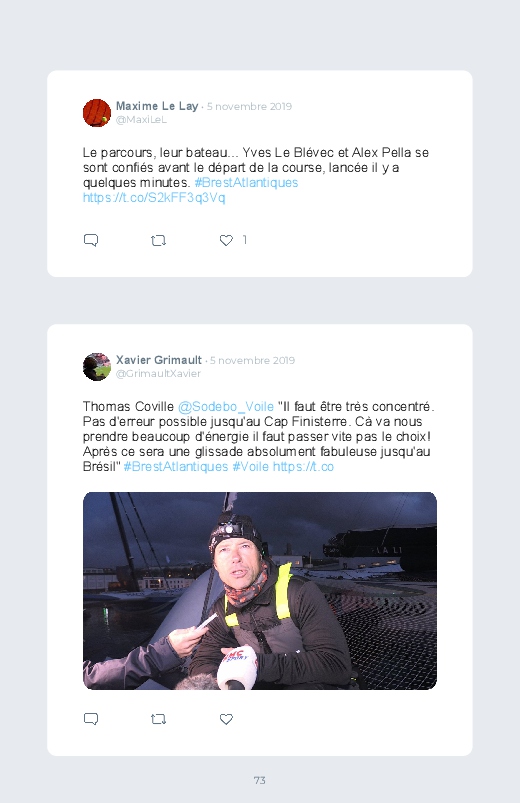Screen dimensions: 520x803
Task: Open the @GrimaultXavier handle
Action: click(x=158, y=374)
